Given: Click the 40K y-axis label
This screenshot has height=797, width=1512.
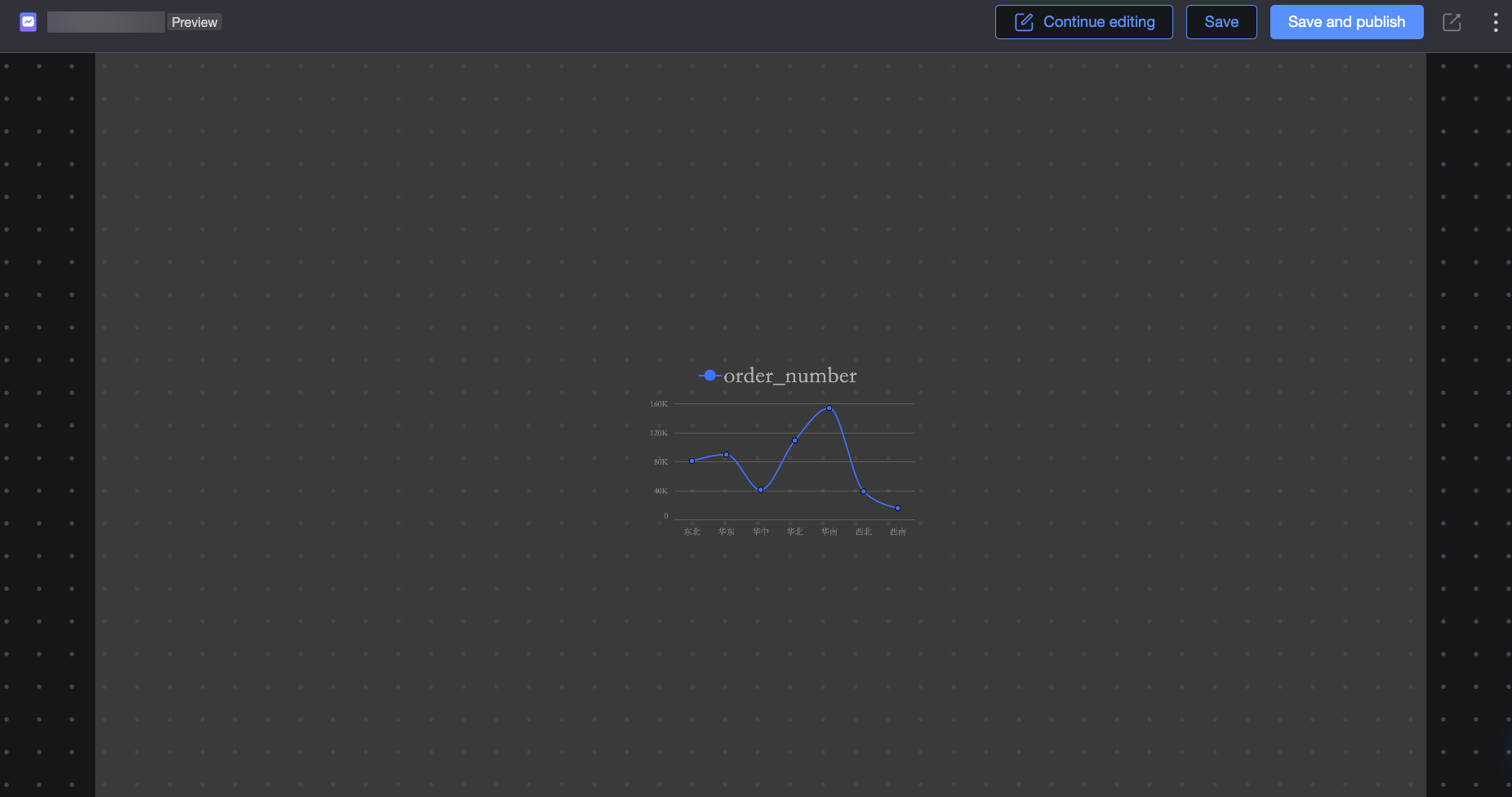Looking at the screenshot, I should [x=660, y=491].
